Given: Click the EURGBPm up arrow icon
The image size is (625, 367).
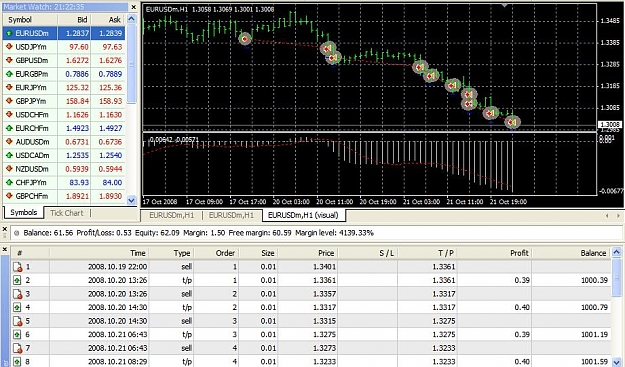Looking at the screenshot, I should tap(8, 74).
